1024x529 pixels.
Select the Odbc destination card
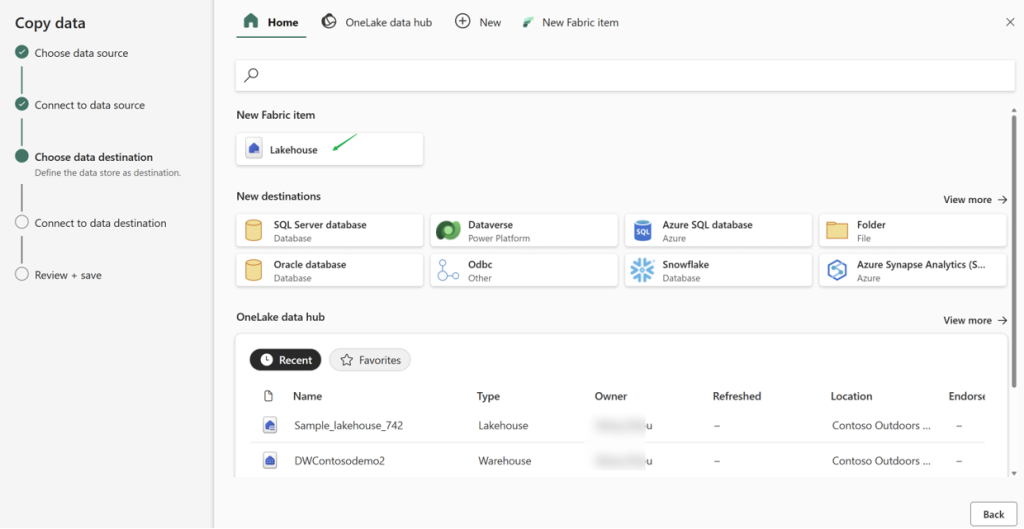[524, 270]
